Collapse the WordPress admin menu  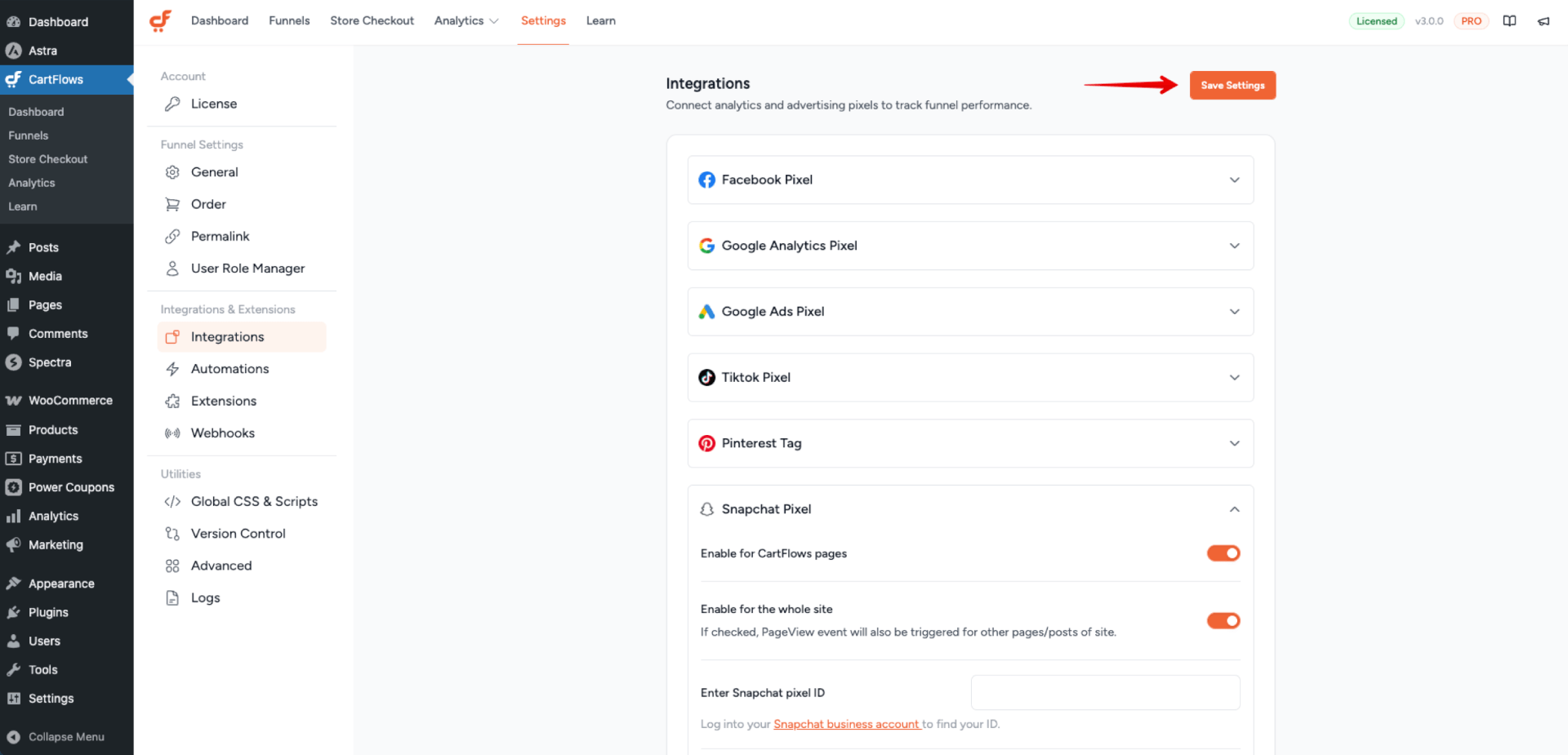tap(67, 737)
